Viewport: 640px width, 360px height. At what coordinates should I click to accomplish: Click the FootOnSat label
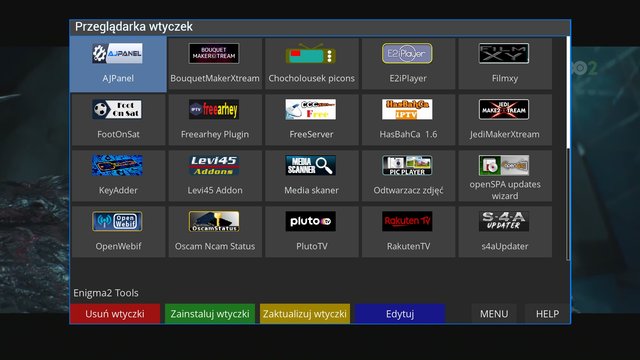118,134
